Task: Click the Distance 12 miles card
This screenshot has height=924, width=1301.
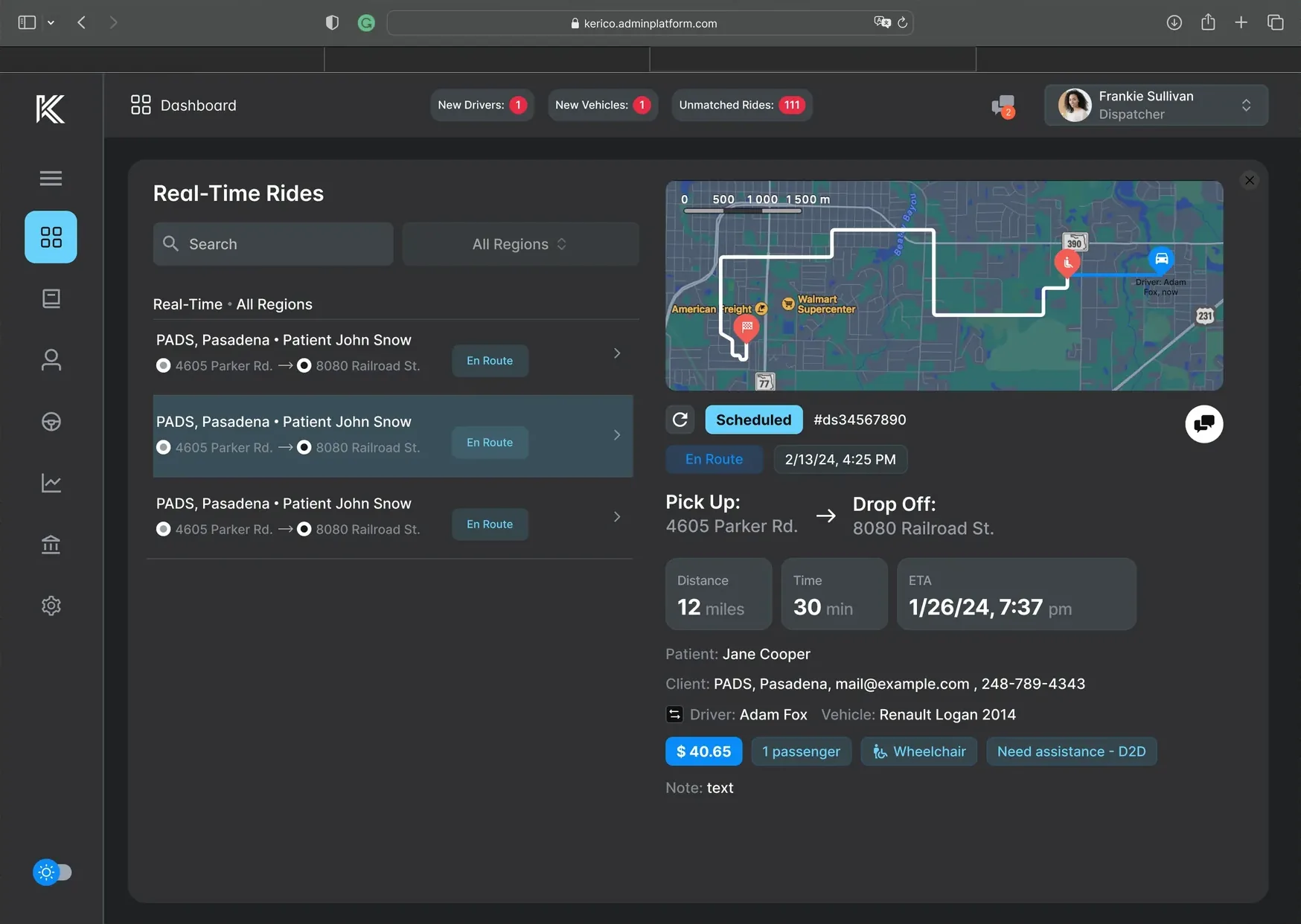Action: [718, 594]
